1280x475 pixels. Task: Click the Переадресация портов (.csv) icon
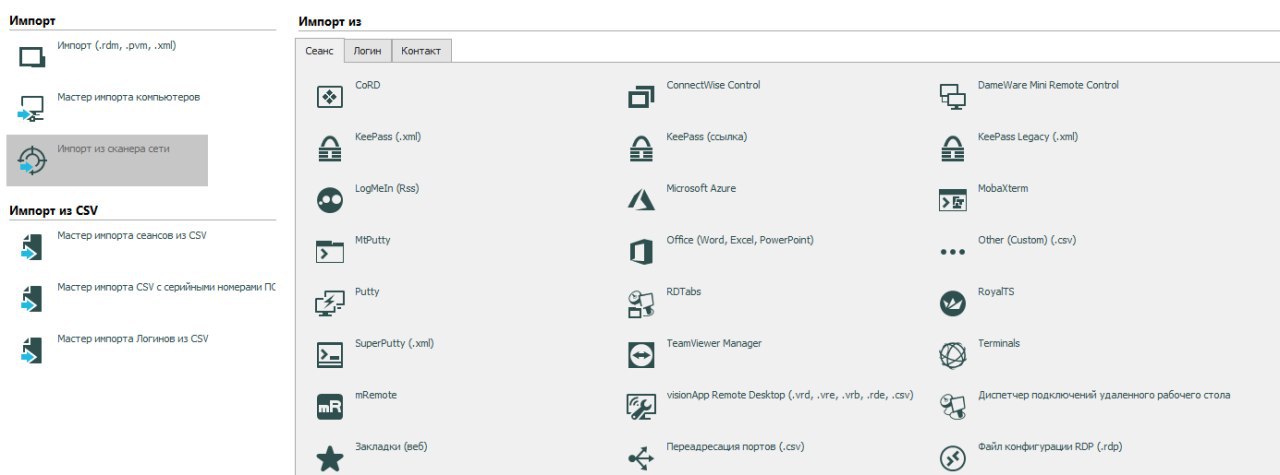click(640, 458)
